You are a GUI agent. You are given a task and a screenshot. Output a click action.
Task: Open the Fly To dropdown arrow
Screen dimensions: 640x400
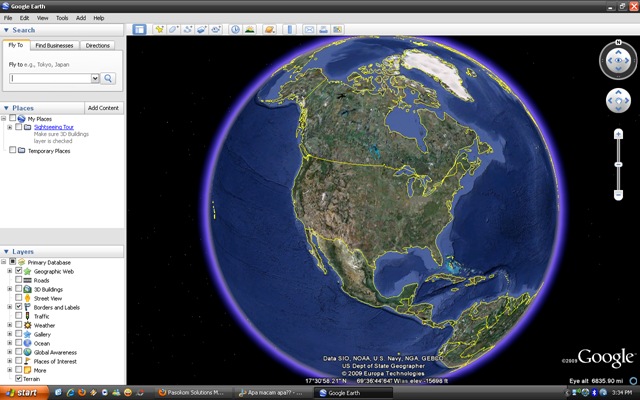pyautogui.click(x=95, y=78)
